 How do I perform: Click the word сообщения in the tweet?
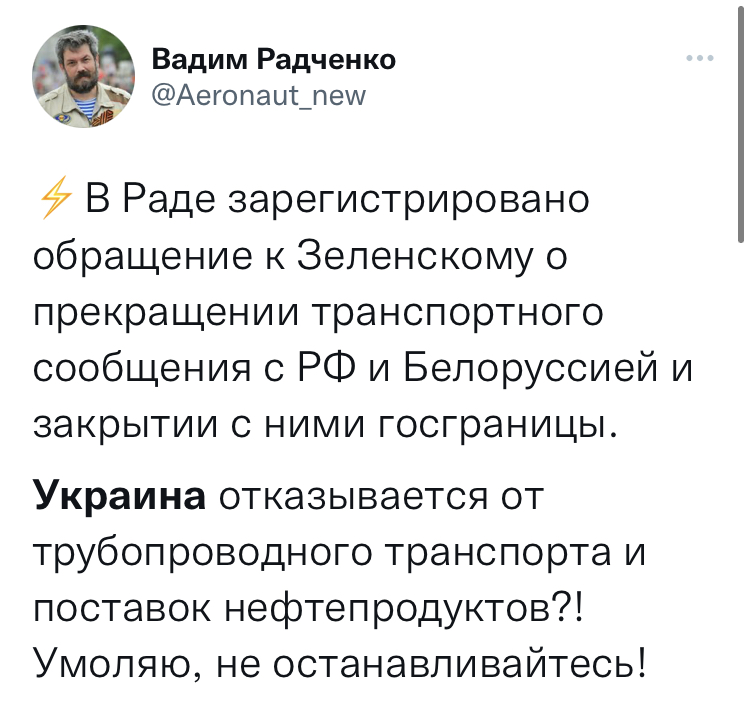(142, 368)
